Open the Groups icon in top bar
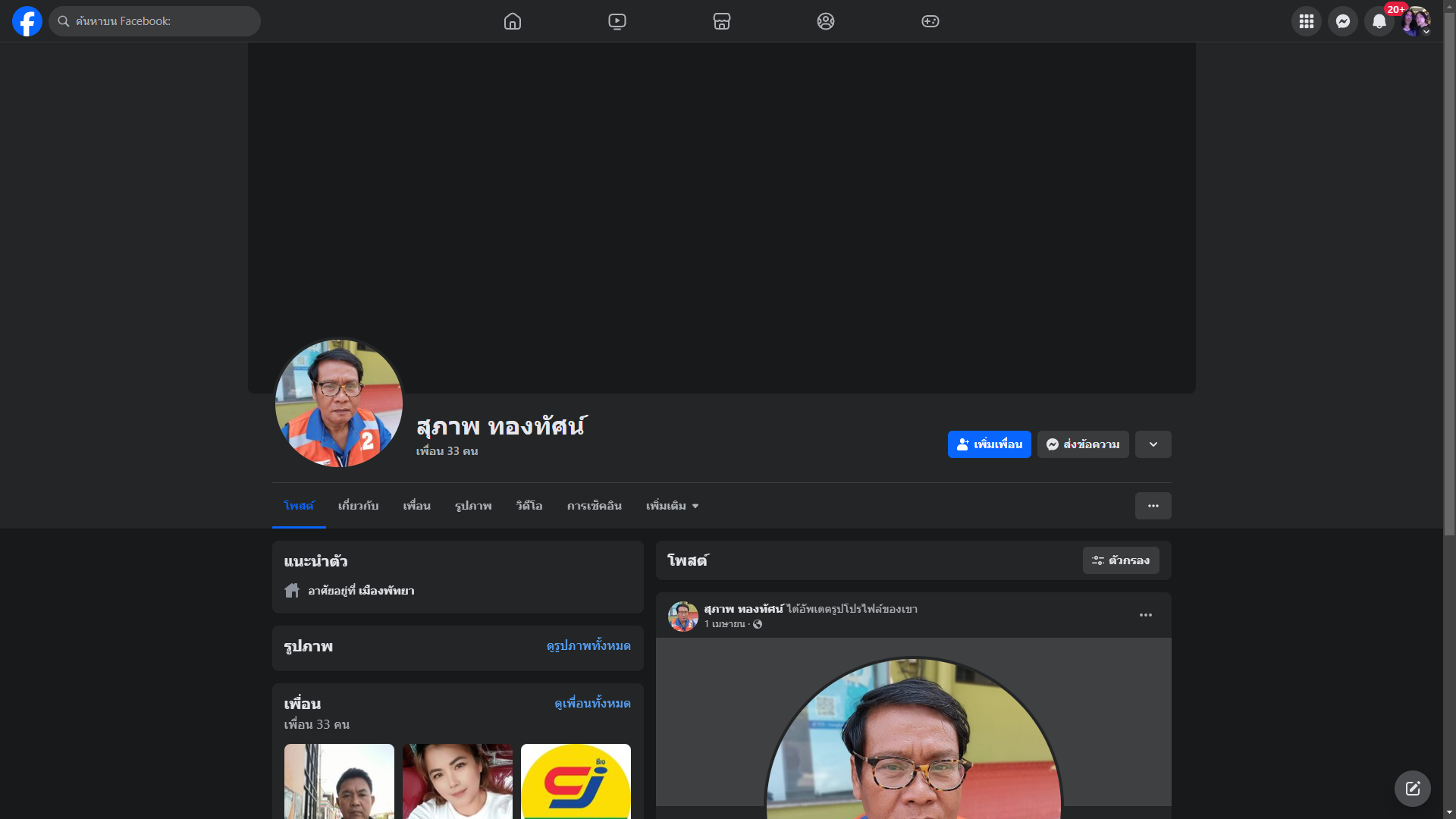1456x819 pixels. [826, 21]
